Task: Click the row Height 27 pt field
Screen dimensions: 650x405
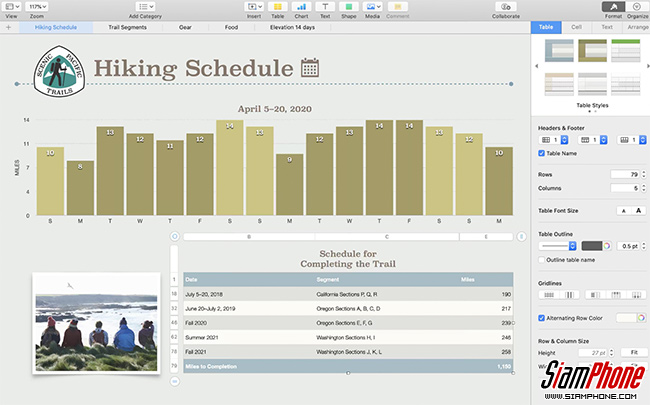Action: pos(593,353)
